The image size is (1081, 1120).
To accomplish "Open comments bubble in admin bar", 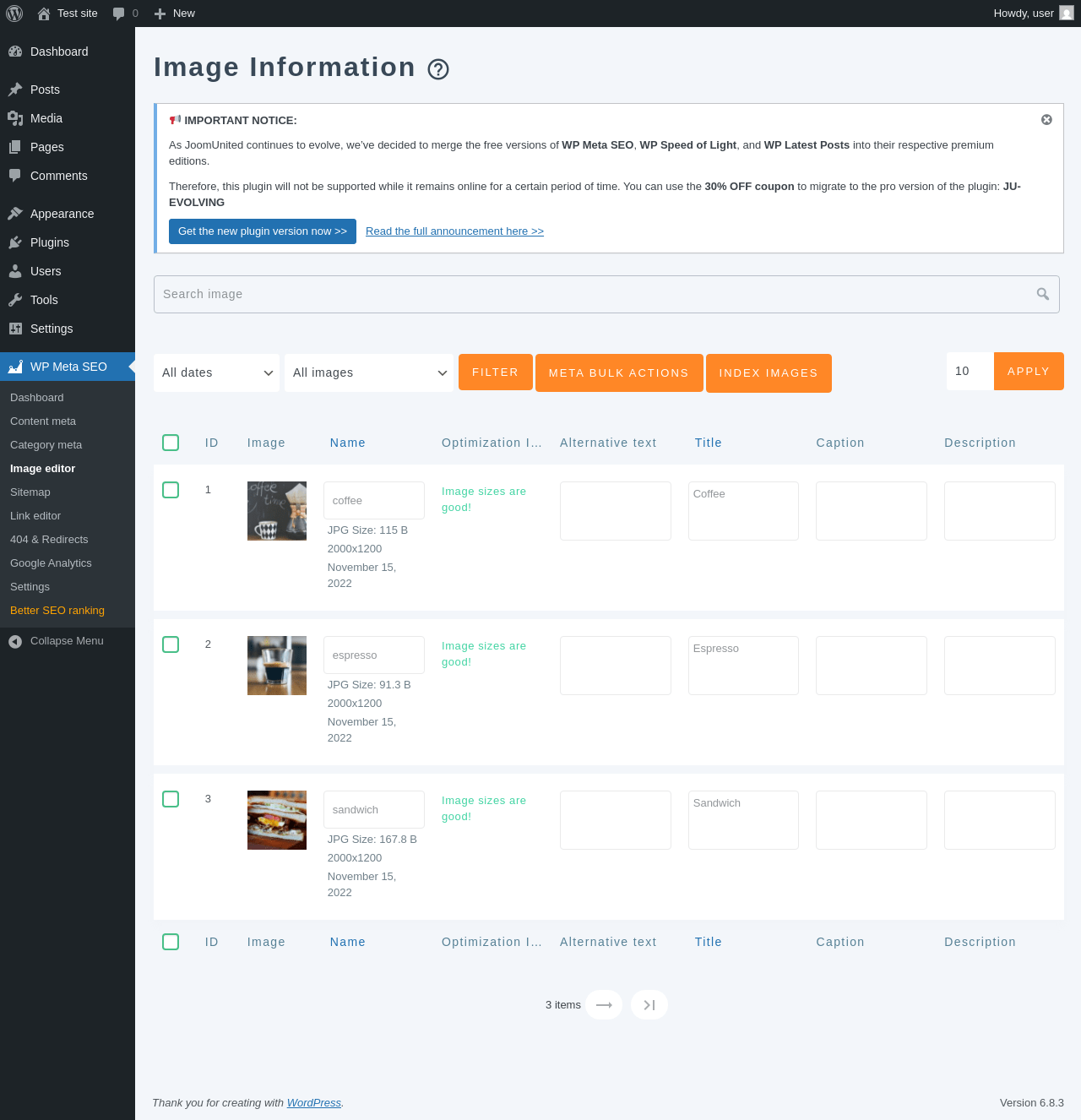I will (x=125, y=14).
